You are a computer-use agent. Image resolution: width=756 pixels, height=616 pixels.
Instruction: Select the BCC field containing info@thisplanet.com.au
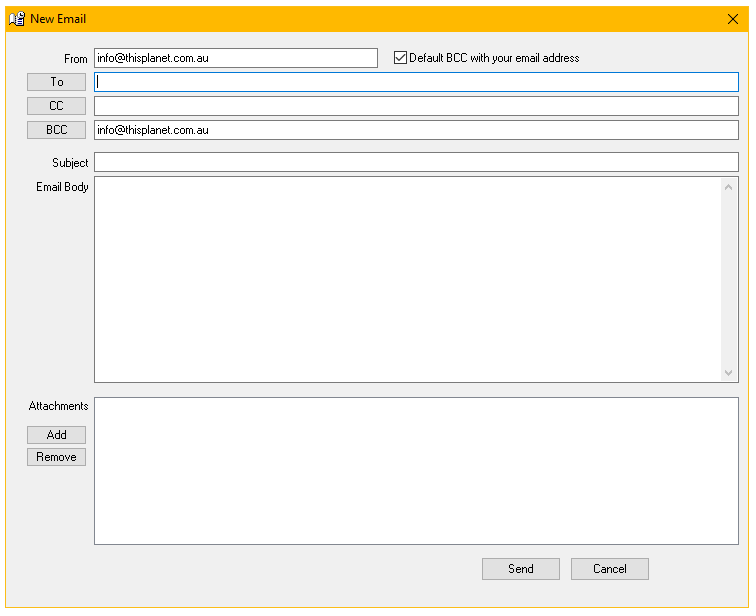pos(416,130)
